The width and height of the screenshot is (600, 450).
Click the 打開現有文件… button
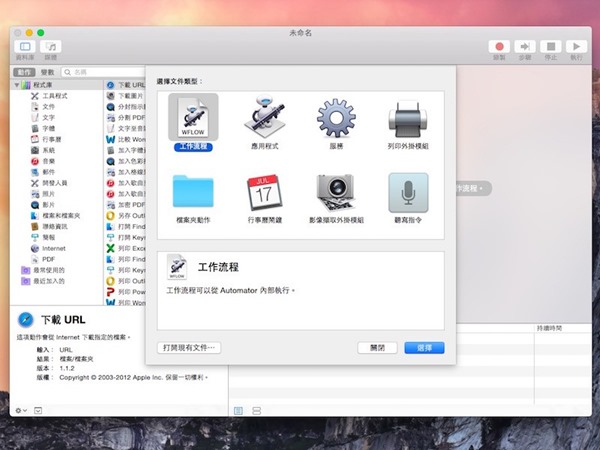pos(189,348)
